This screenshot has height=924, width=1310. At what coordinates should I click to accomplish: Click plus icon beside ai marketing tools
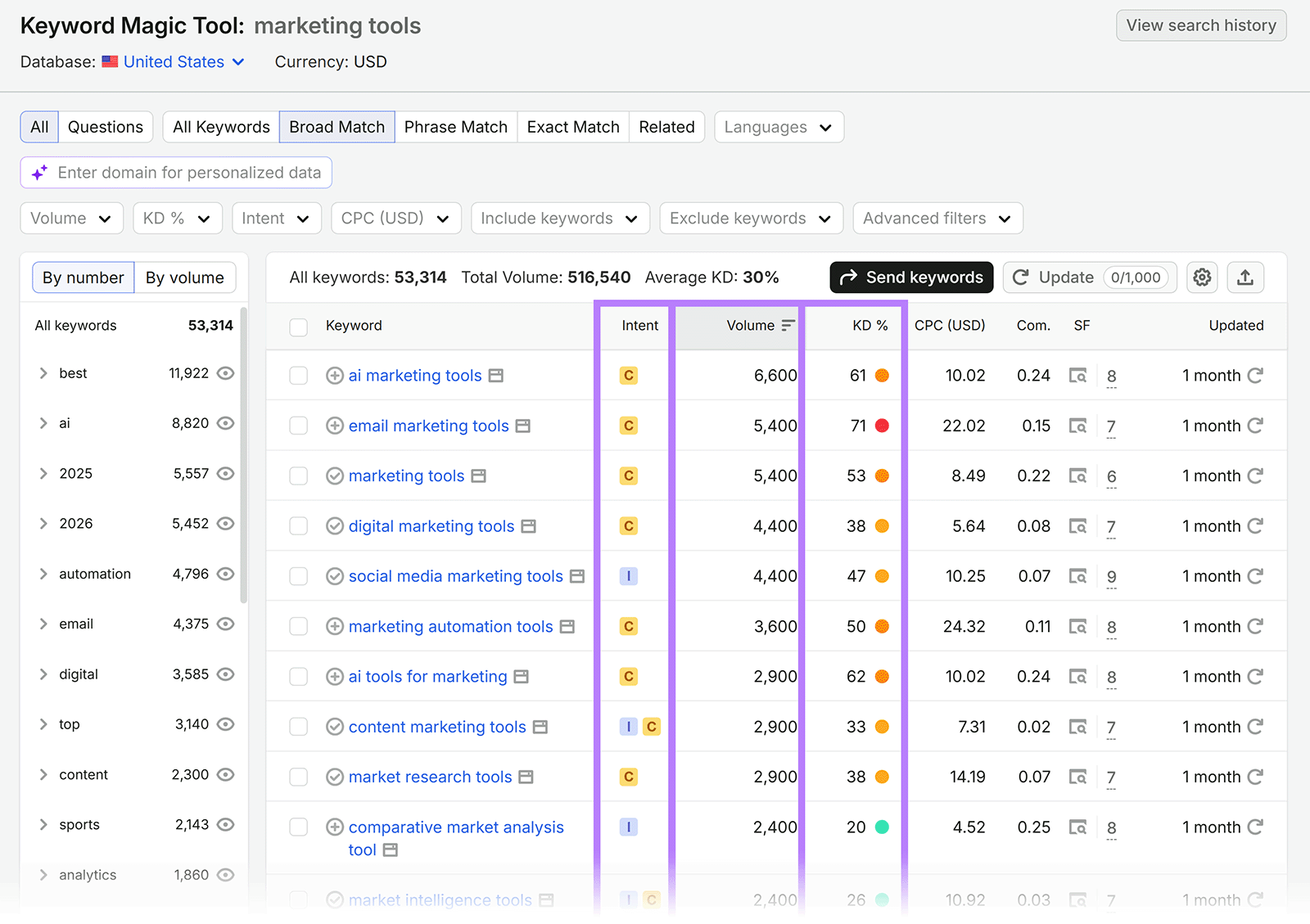[334, 376]
